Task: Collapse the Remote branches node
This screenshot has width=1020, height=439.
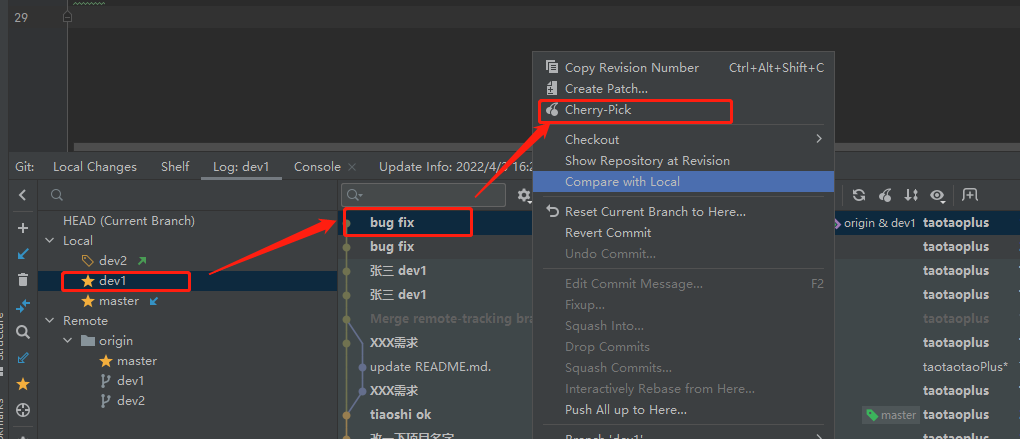Action: tap(49, 321)
